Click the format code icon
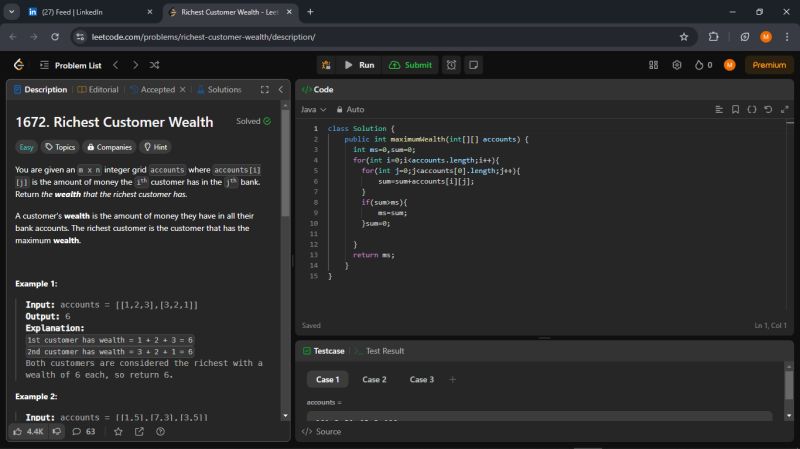The image size is (800, 449). 719,109
